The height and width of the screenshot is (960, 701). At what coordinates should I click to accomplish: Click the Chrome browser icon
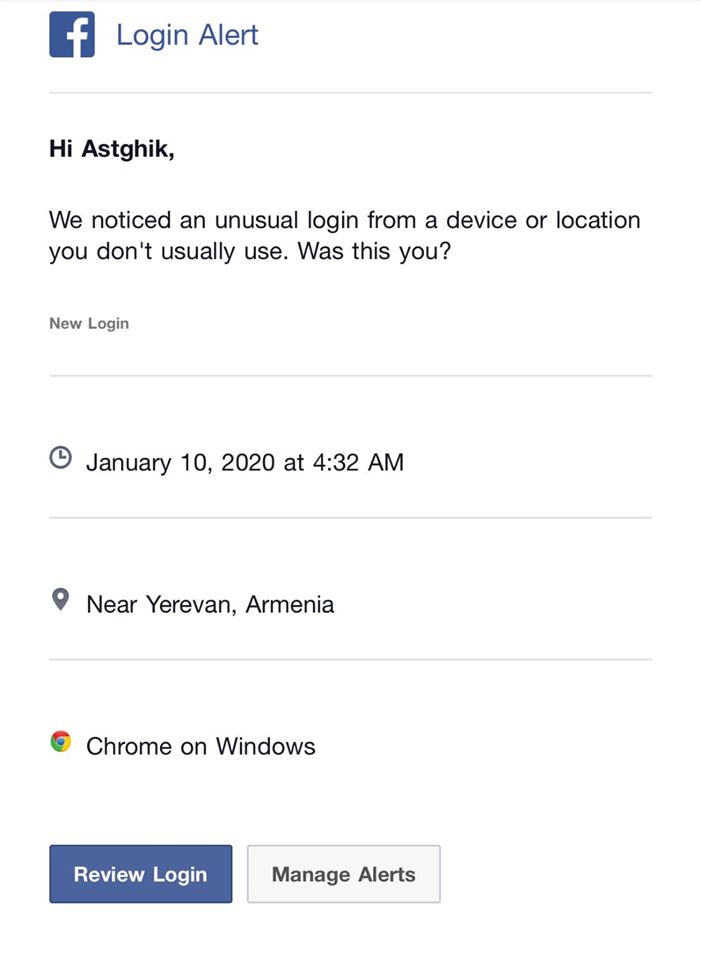coord(61,742)
